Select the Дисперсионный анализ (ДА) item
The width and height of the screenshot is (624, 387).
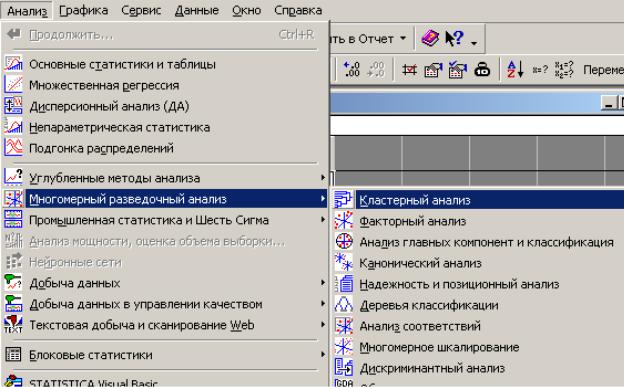[x=164, y=106]
